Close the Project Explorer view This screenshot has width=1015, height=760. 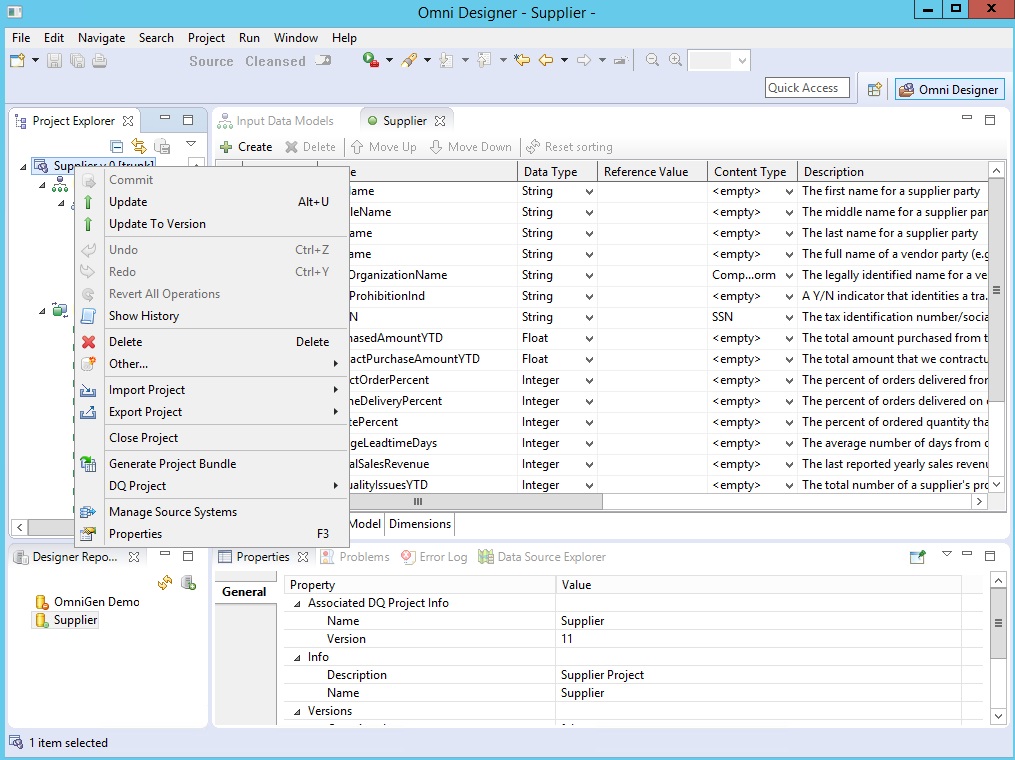[x=128, y=121]
